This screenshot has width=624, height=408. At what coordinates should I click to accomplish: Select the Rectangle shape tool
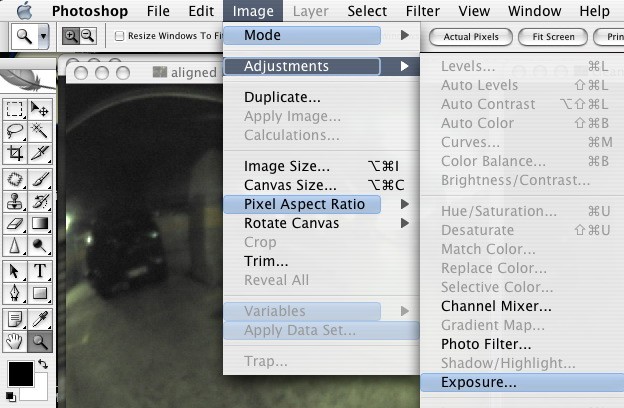click(x=40, y=293)
